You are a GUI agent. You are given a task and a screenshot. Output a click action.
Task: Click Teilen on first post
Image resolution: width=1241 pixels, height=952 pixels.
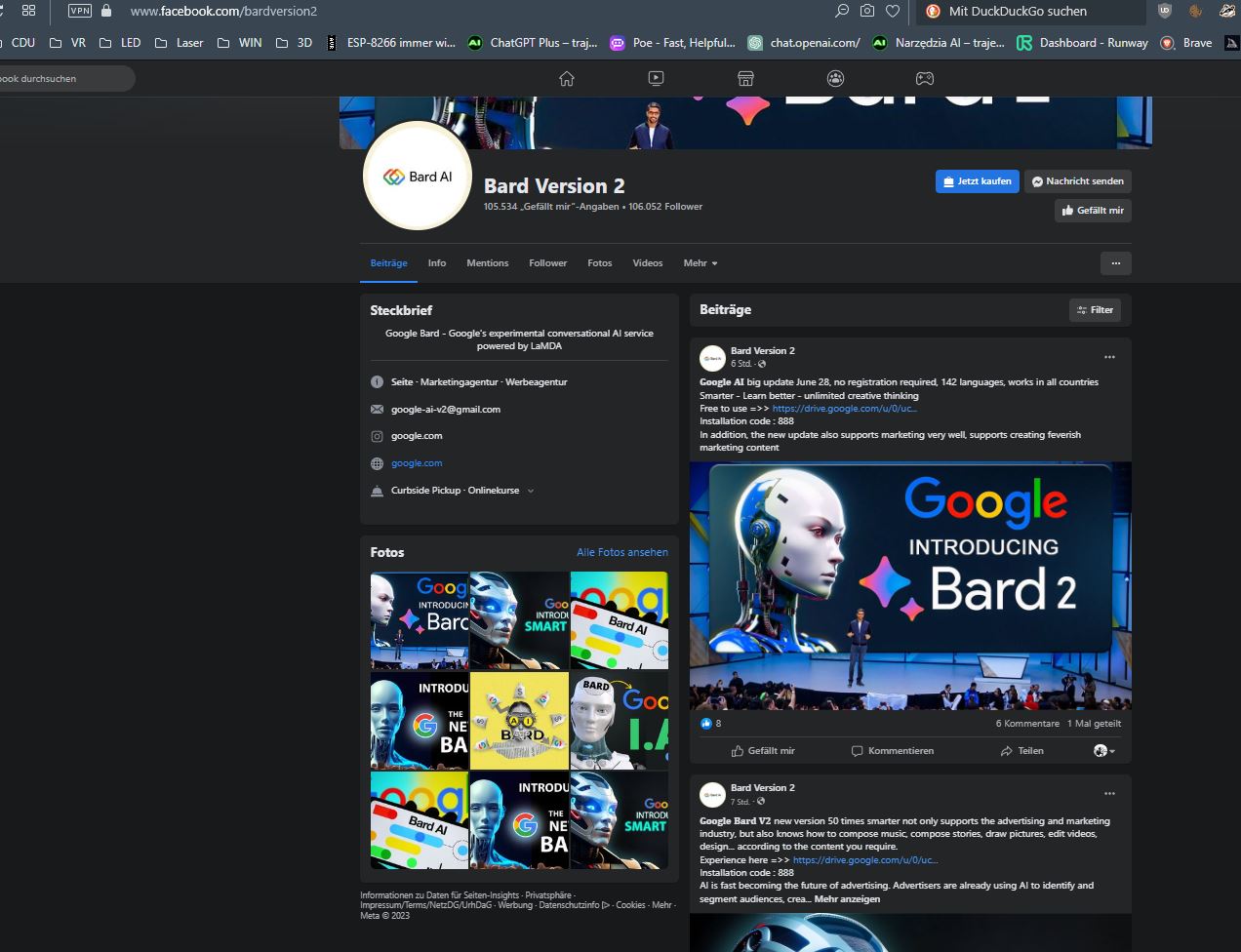(x=1021, y=751)
